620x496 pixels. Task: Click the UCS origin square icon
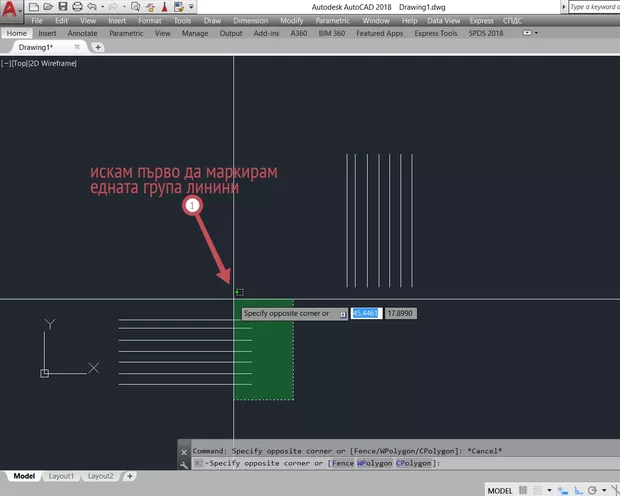pos(44,373)
